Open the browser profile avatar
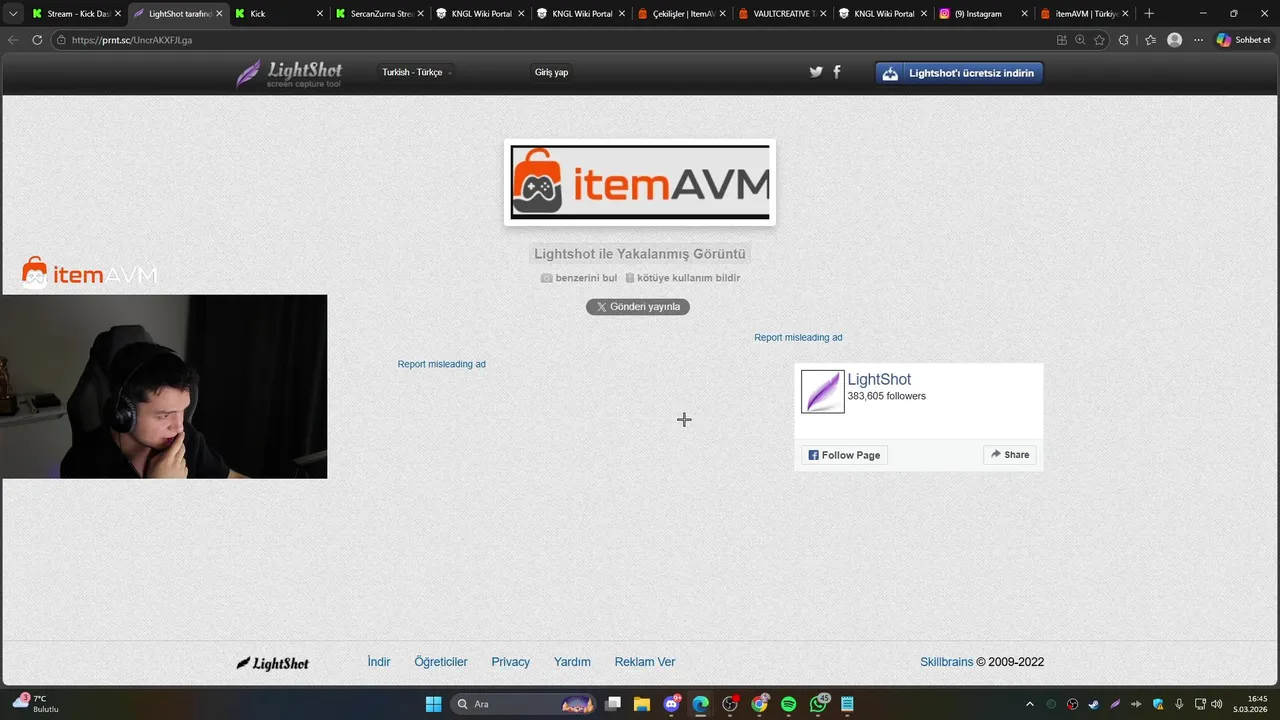Screen dimensions: 1280x720 coord(1175,40)
